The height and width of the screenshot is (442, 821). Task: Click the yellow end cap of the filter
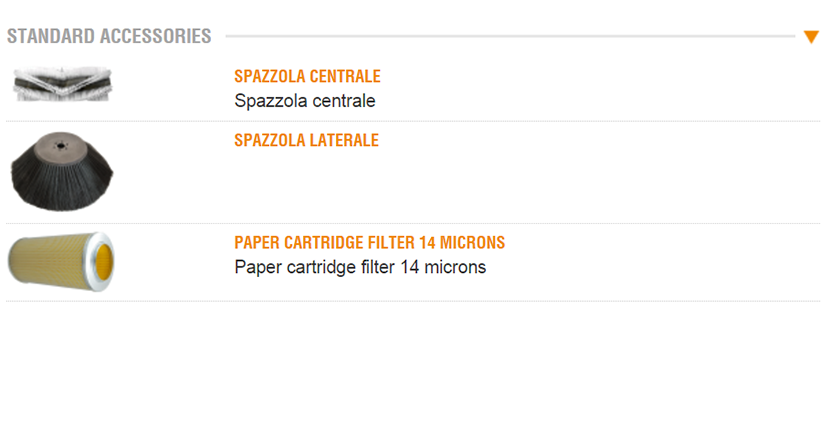(x=102, y=260)
